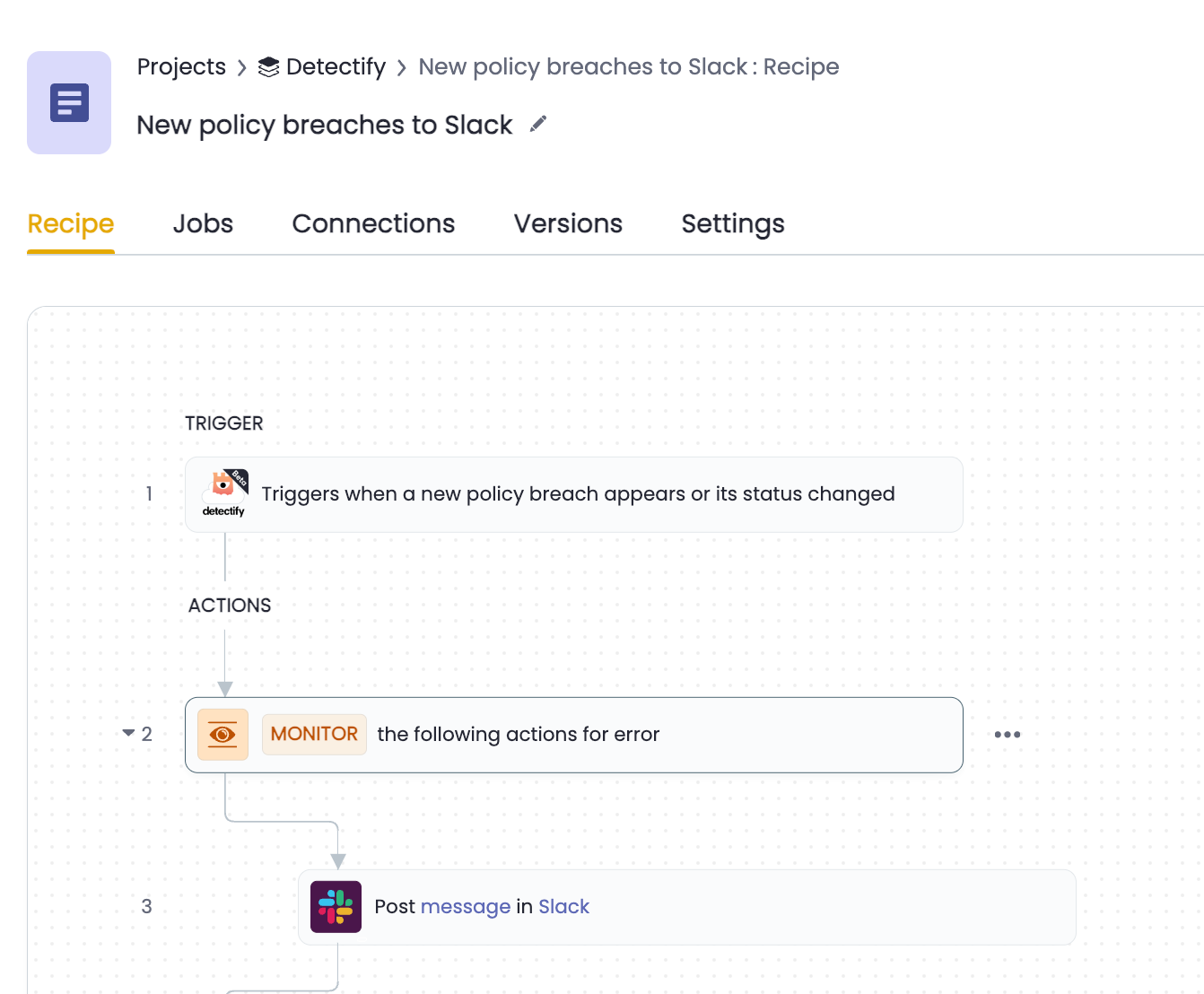Go to the Versions tab
This screenshot has width=1204, height=994.
point(568,223)
